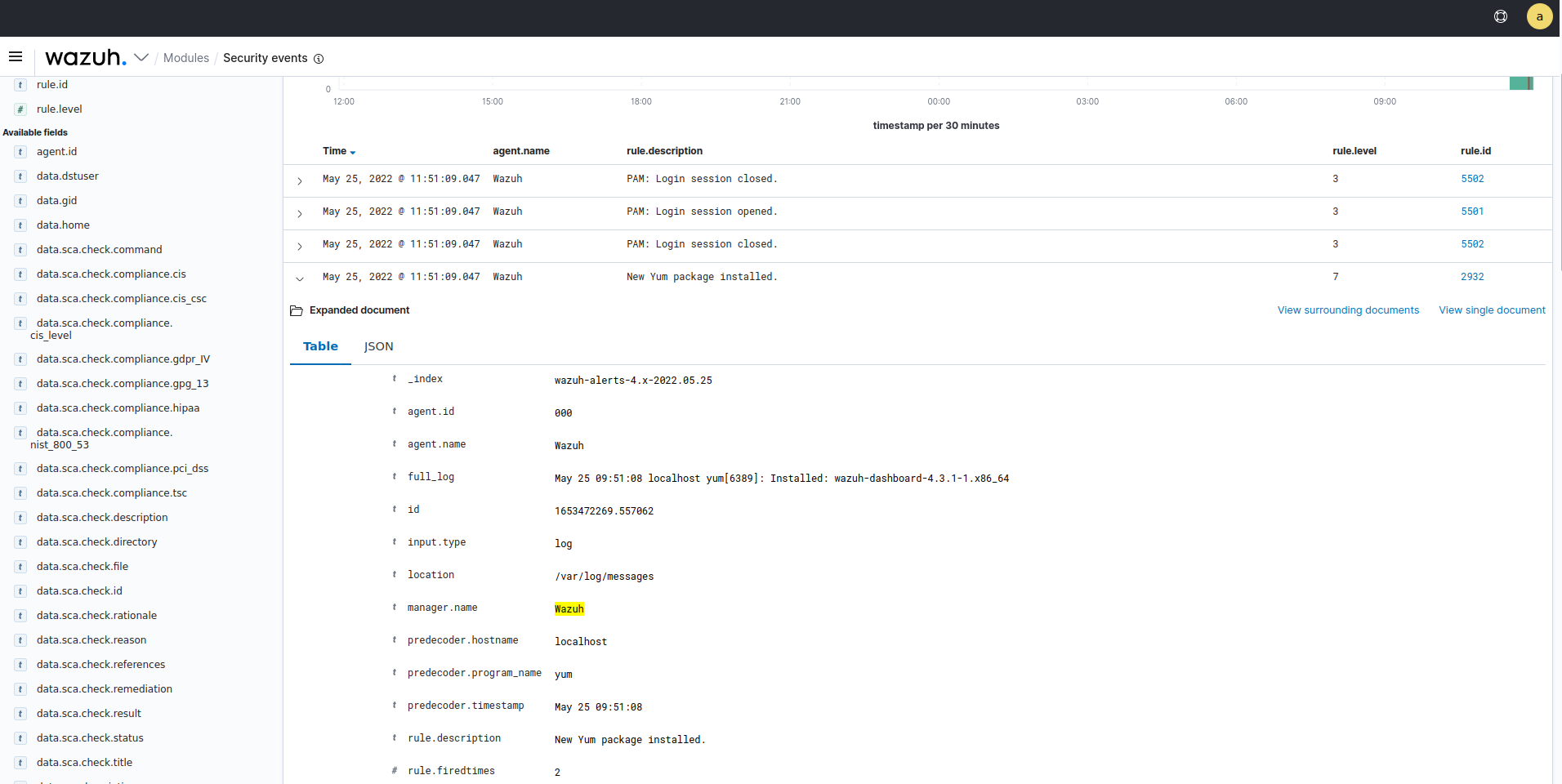Click the '#' type icon beside rule.level field
This screenshot has height=784, width=1562.
[x=19, y=109]
